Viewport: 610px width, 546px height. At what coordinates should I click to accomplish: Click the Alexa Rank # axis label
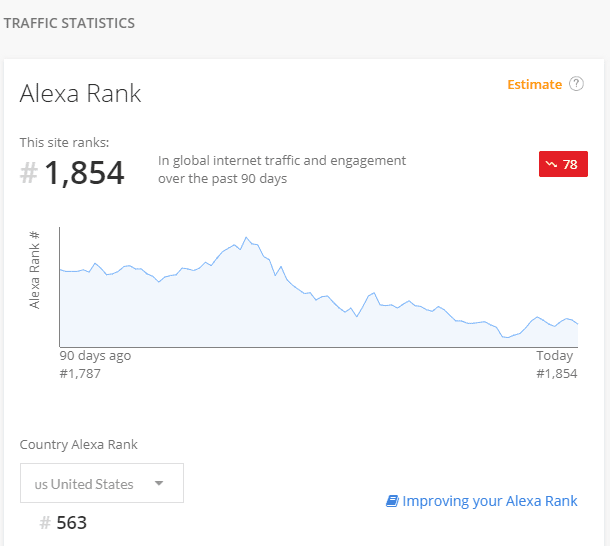point(35,270)
